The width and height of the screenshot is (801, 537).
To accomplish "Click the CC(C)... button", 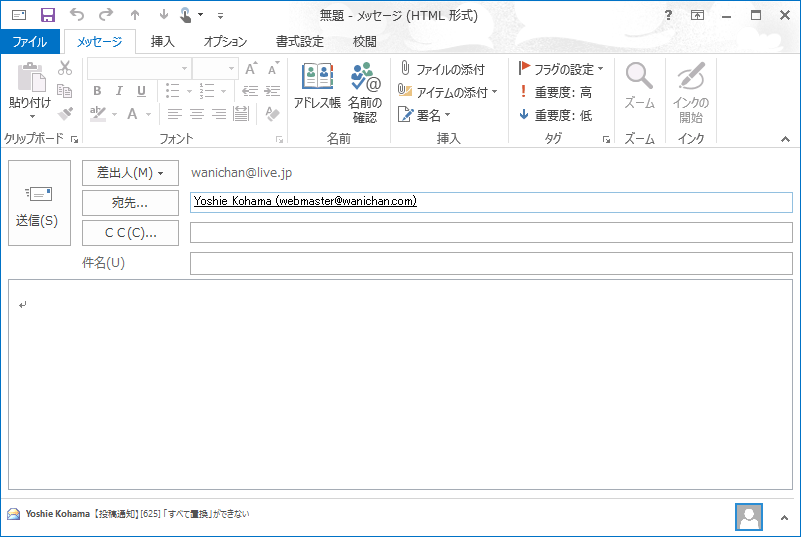I will [x=130, y=233].
